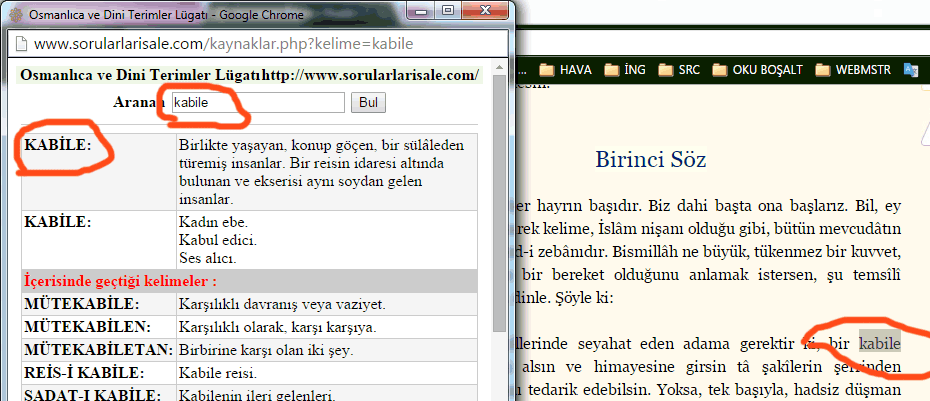Click the Birinci Söz heading
Viewport: 930px width, 401px height.
tap(651, 159)
